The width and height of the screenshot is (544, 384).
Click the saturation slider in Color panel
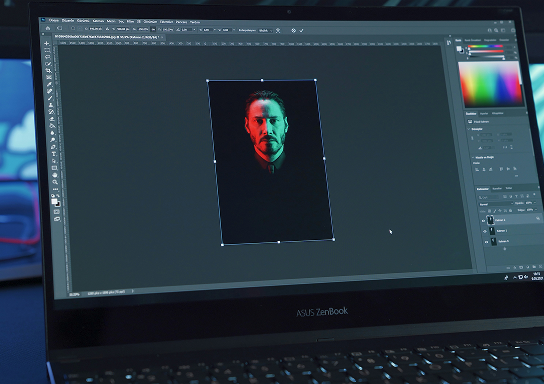[486, 51]
